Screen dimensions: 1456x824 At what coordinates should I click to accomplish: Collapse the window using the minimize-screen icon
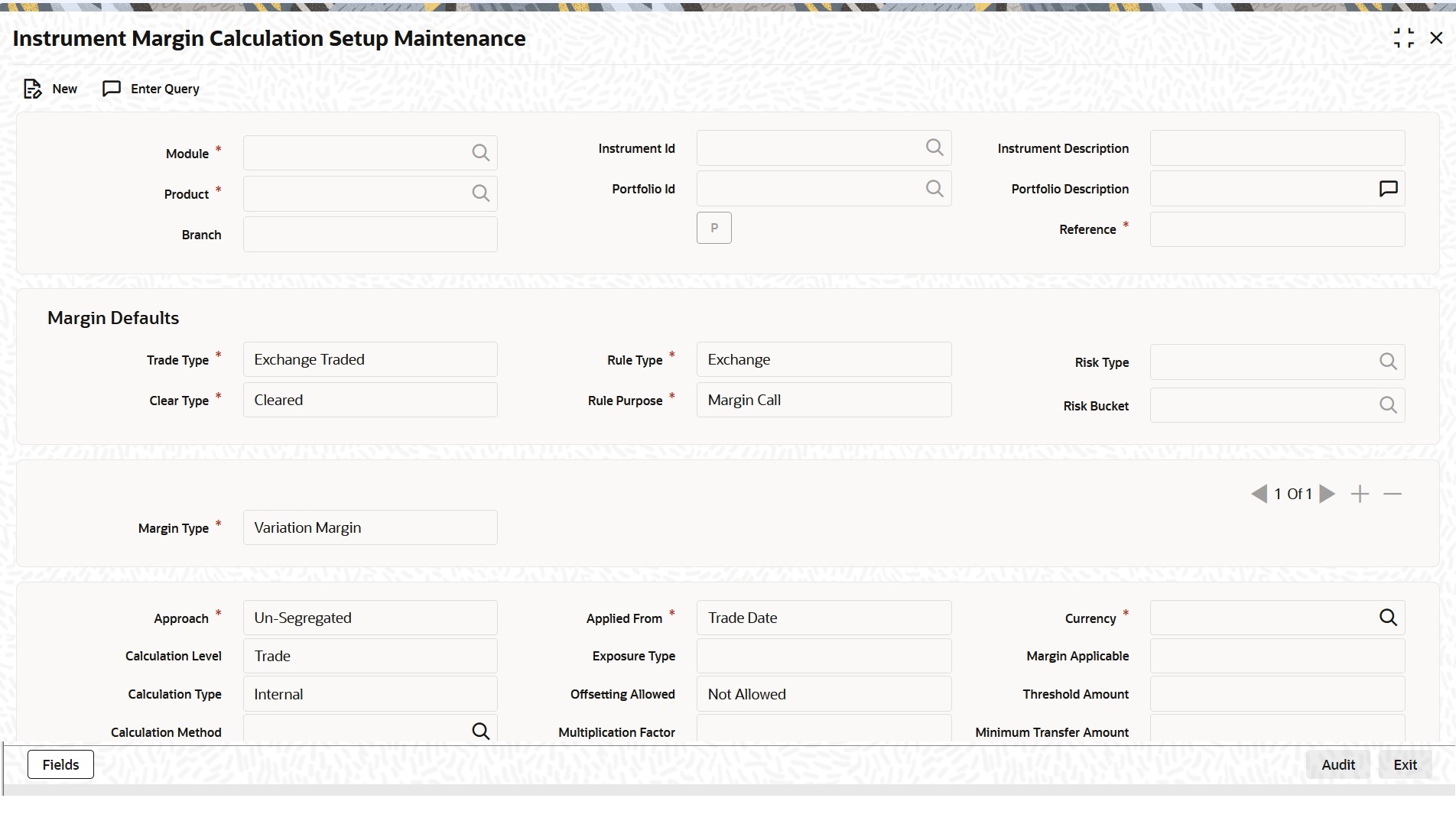(x=1404, y=38)
